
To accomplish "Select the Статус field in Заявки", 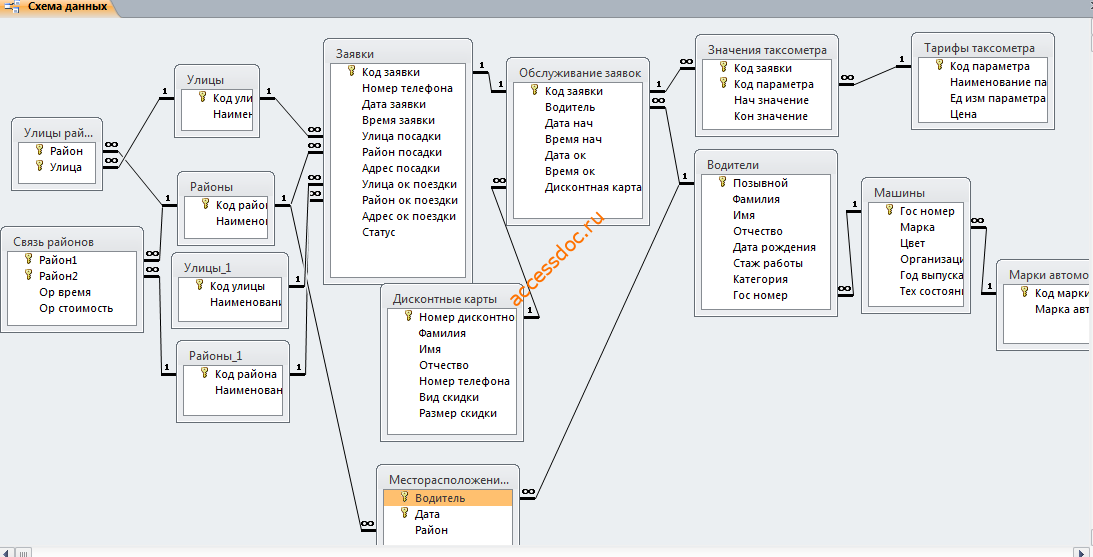I will click(x=379, y=232).
